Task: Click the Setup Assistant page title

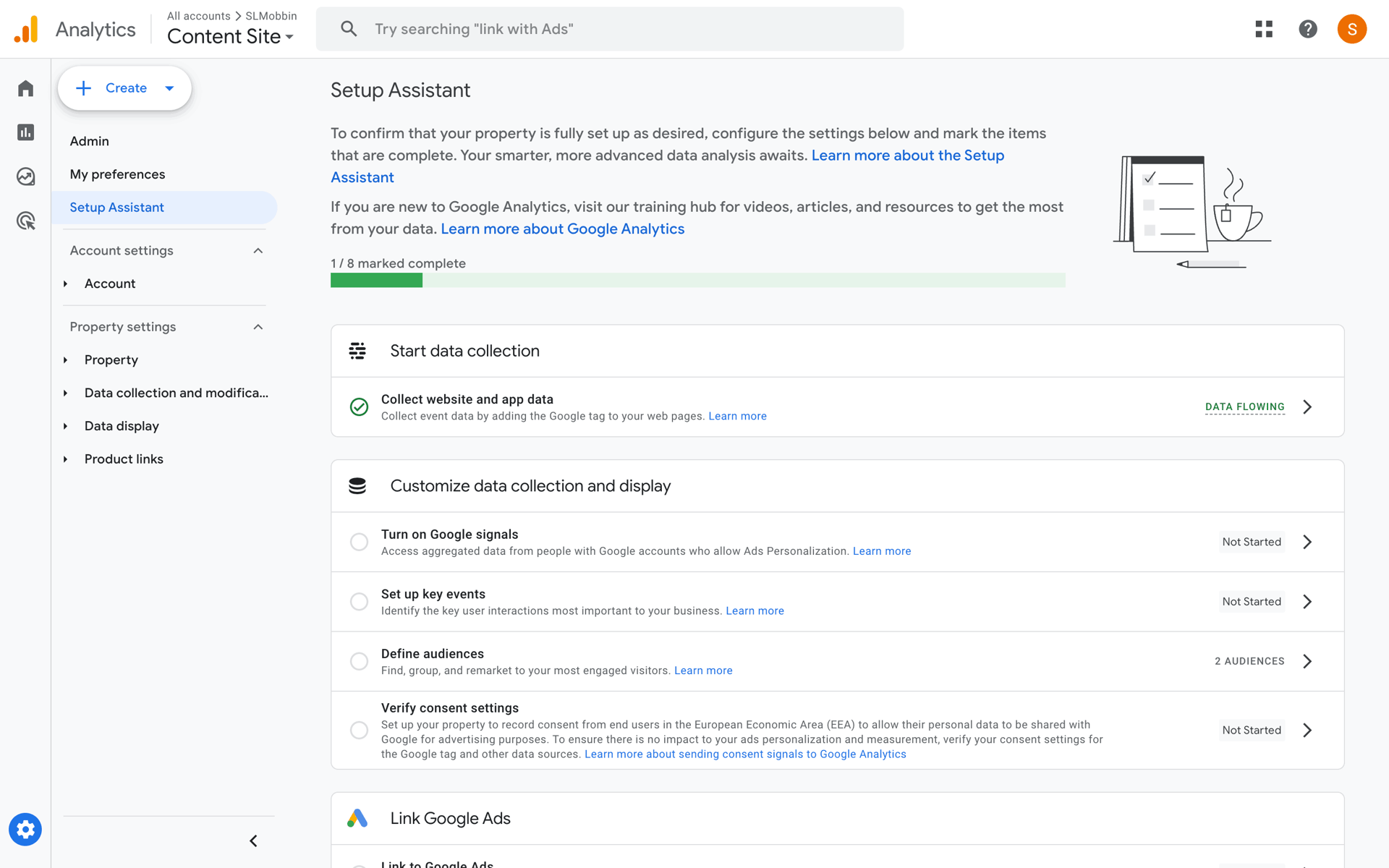Action: coord(400,90)
